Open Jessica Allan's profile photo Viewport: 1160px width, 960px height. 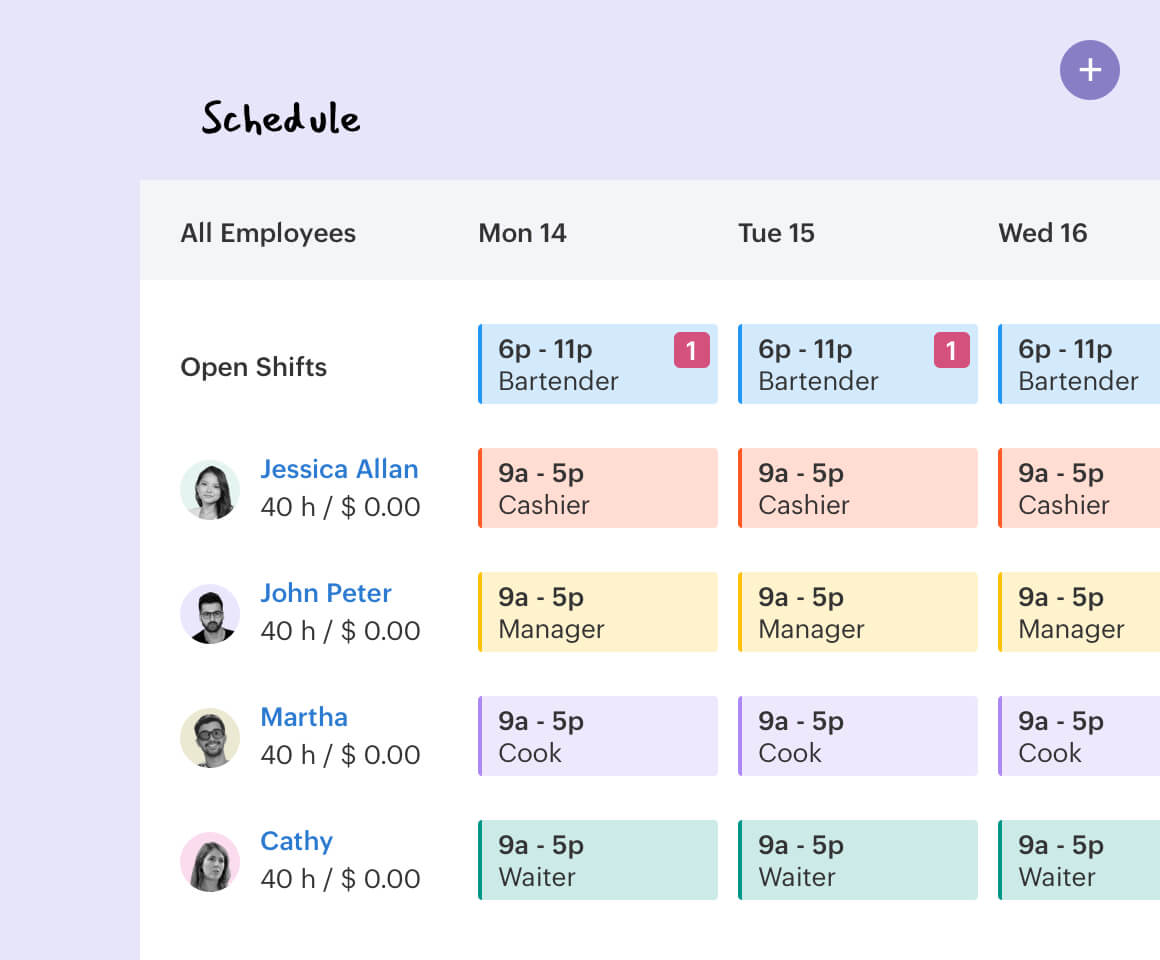pos(210,490)
